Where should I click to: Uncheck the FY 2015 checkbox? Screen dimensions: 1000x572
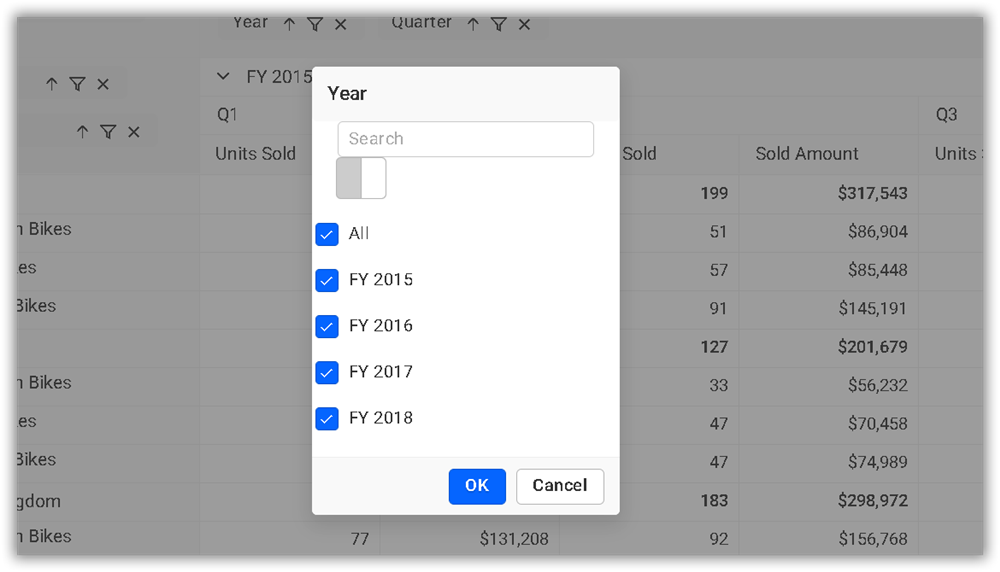327,280
